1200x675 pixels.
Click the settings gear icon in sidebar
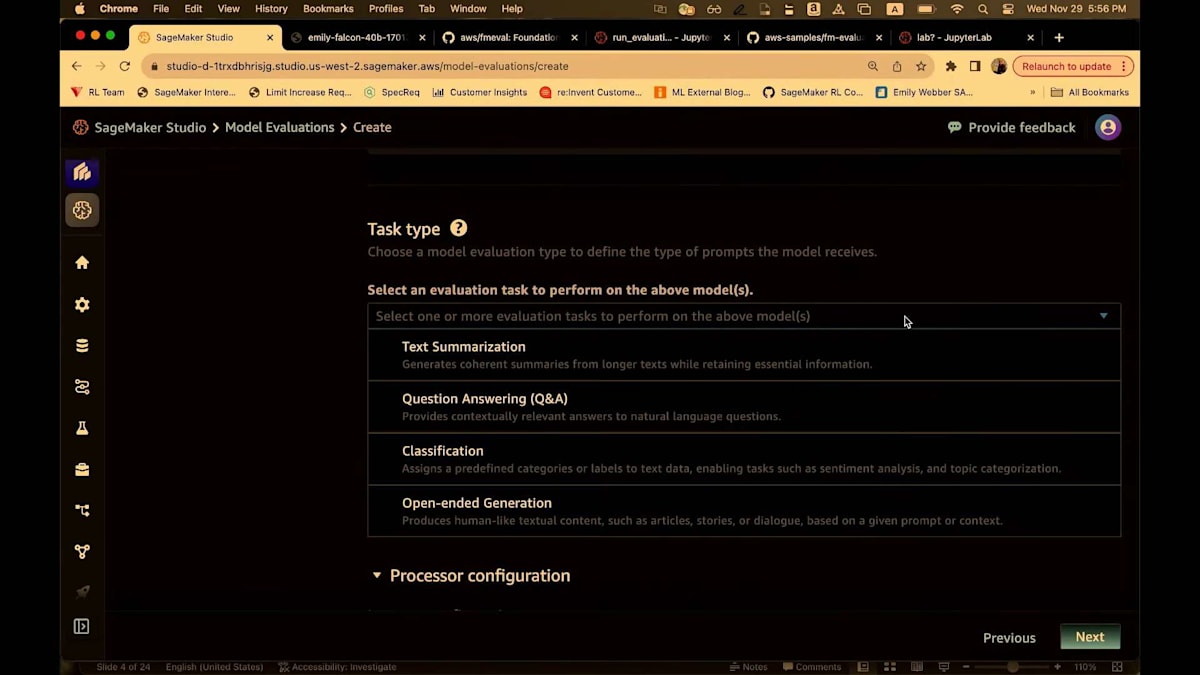pos(82,305)
